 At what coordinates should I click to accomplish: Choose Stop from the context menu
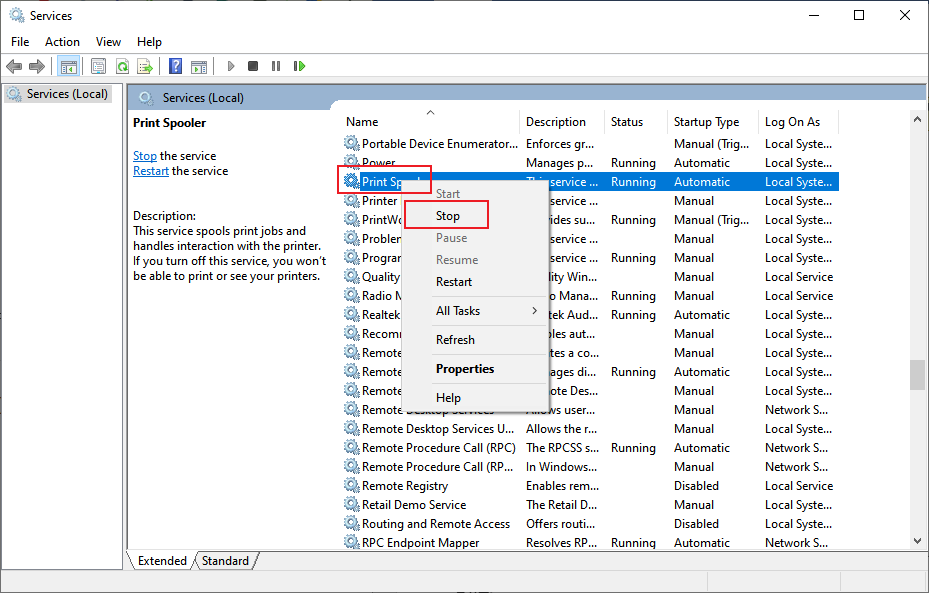click(446, 215)
